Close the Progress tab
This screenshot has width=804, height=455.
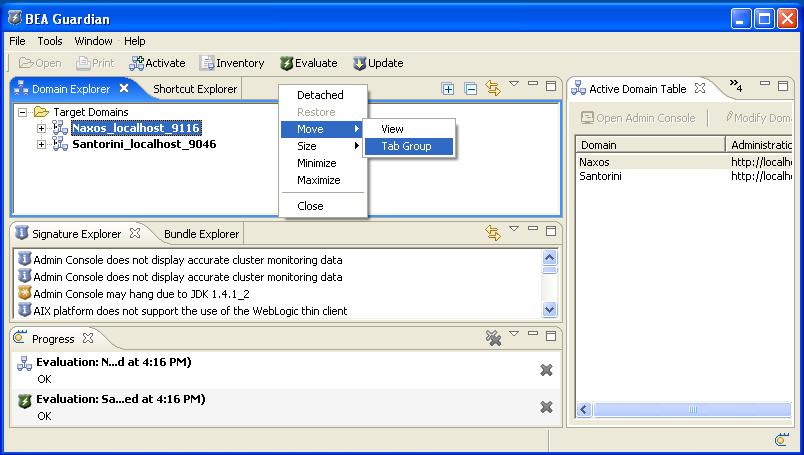pos(88,338)
